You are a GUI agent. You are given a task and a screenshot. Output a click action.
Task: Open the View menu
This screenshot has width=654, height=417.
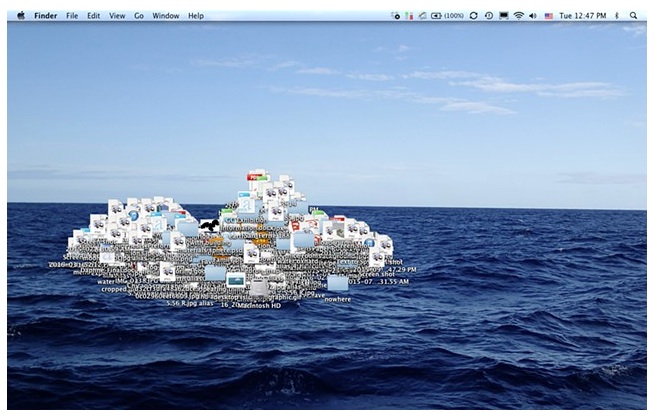click(117, 16)
